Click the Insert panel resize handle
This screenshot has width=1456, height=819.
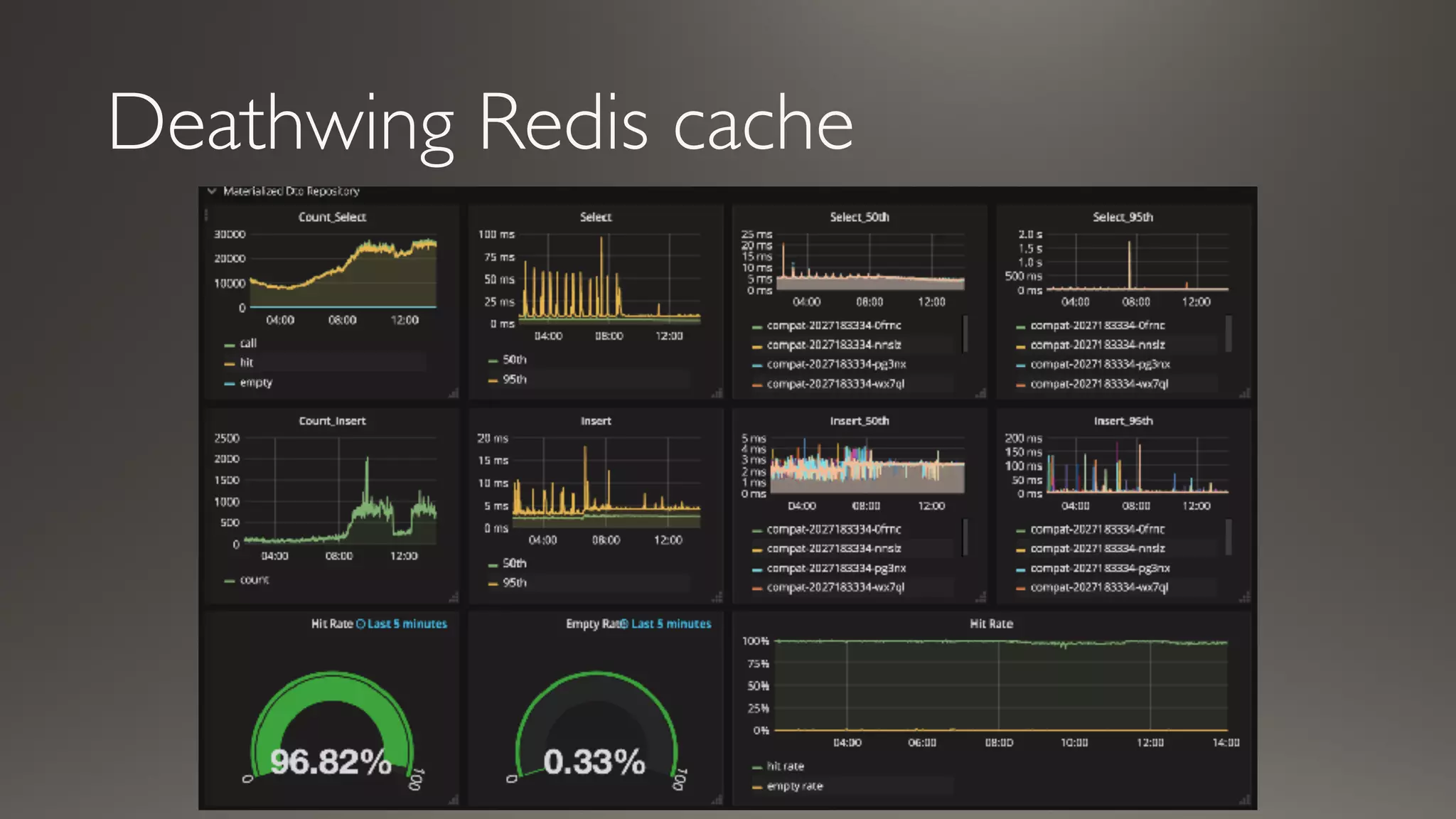click(717, 597)
